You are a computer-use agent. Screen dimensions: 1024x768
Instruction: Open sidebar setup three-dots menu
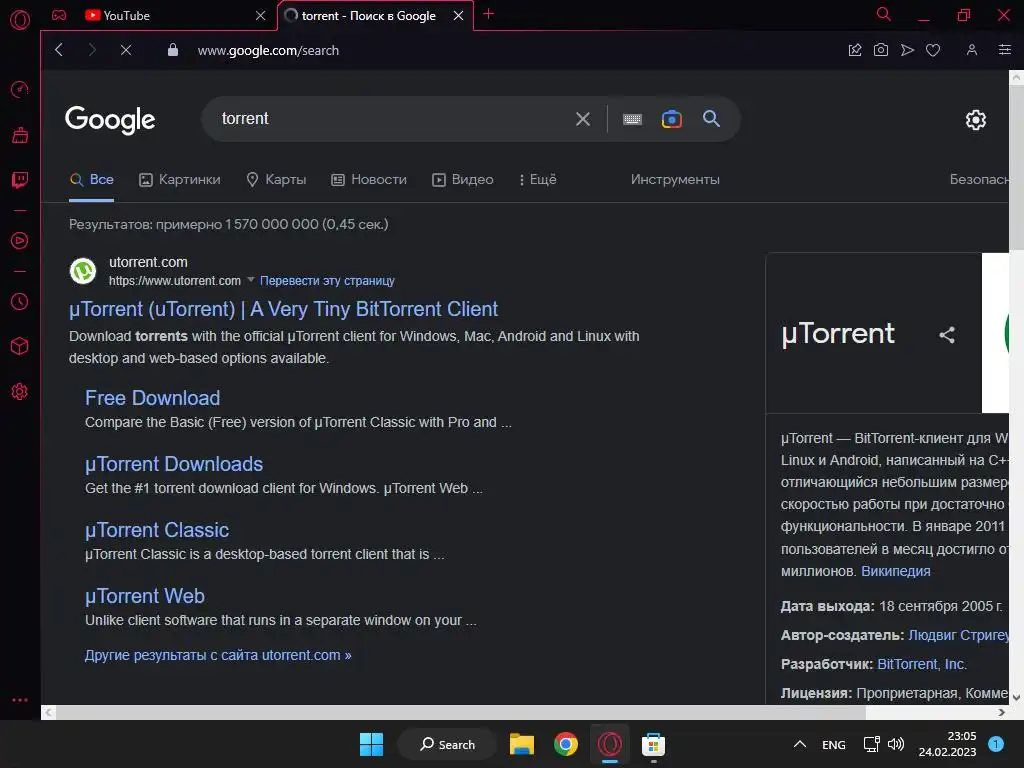pos(20,699)
